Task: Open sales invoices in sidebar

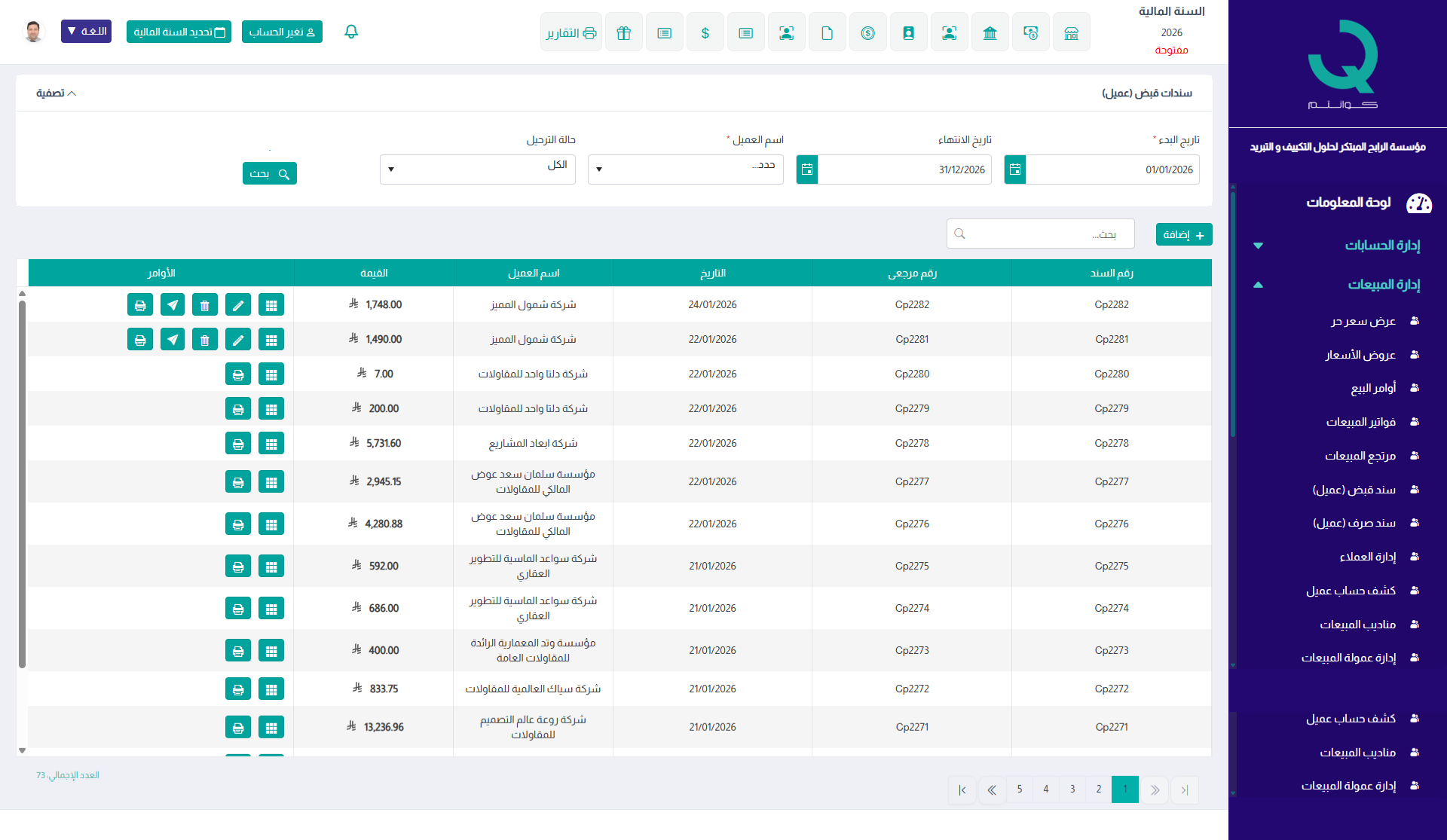Action: pos(1360,422)
